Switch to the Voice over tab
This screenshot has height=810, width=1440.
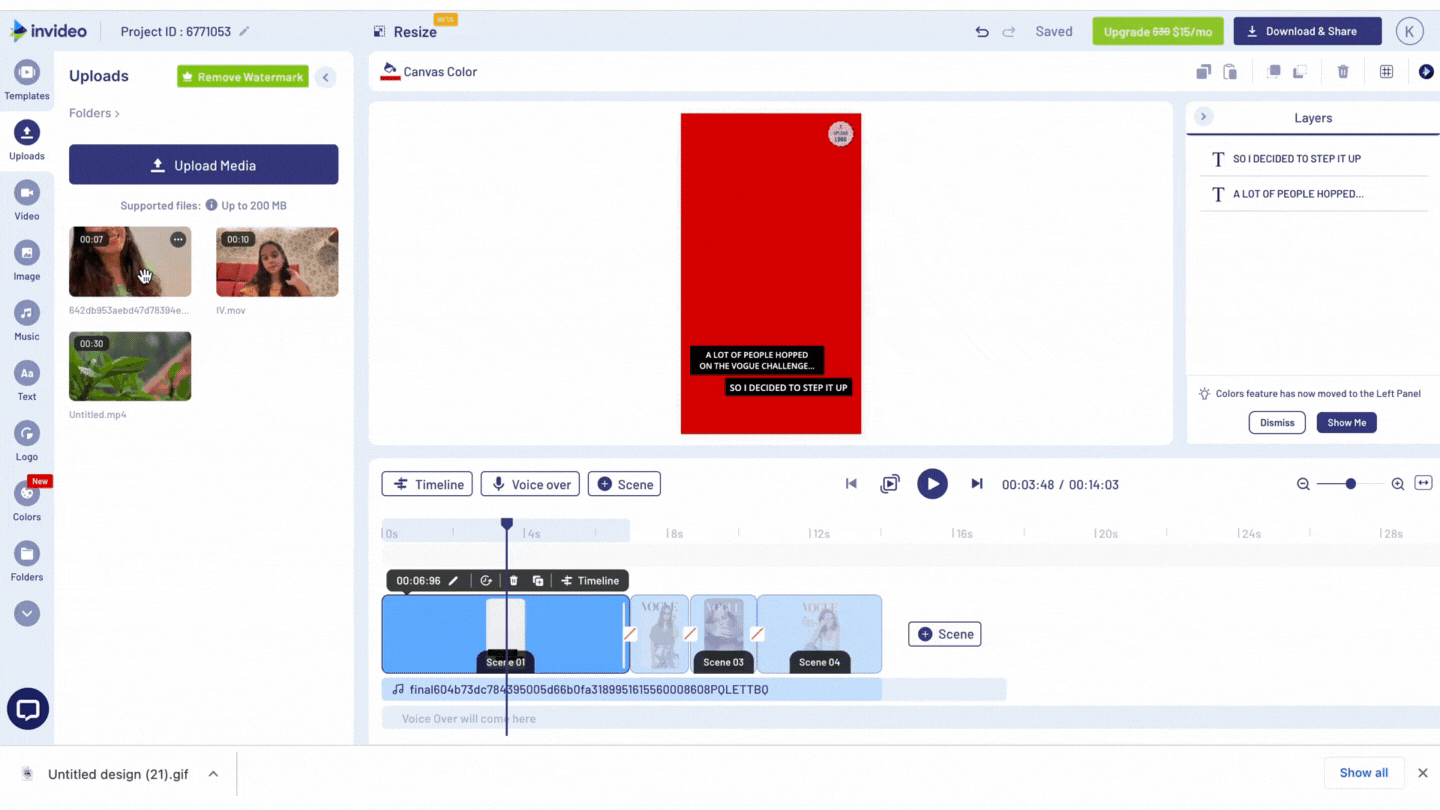point(529,483)
